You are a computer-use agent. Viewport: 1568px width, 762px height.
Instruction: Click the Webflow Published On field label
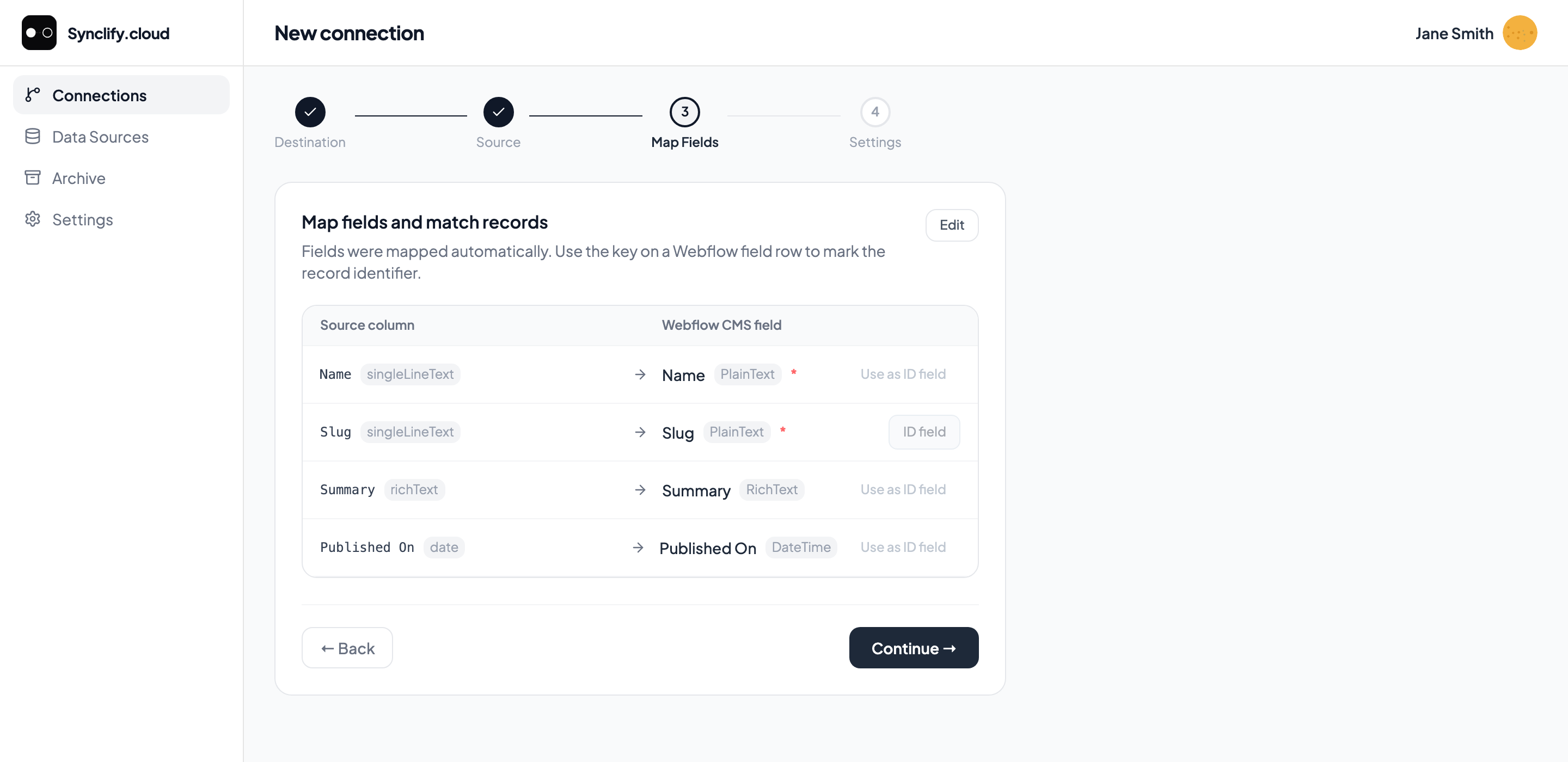pos(707,549)
